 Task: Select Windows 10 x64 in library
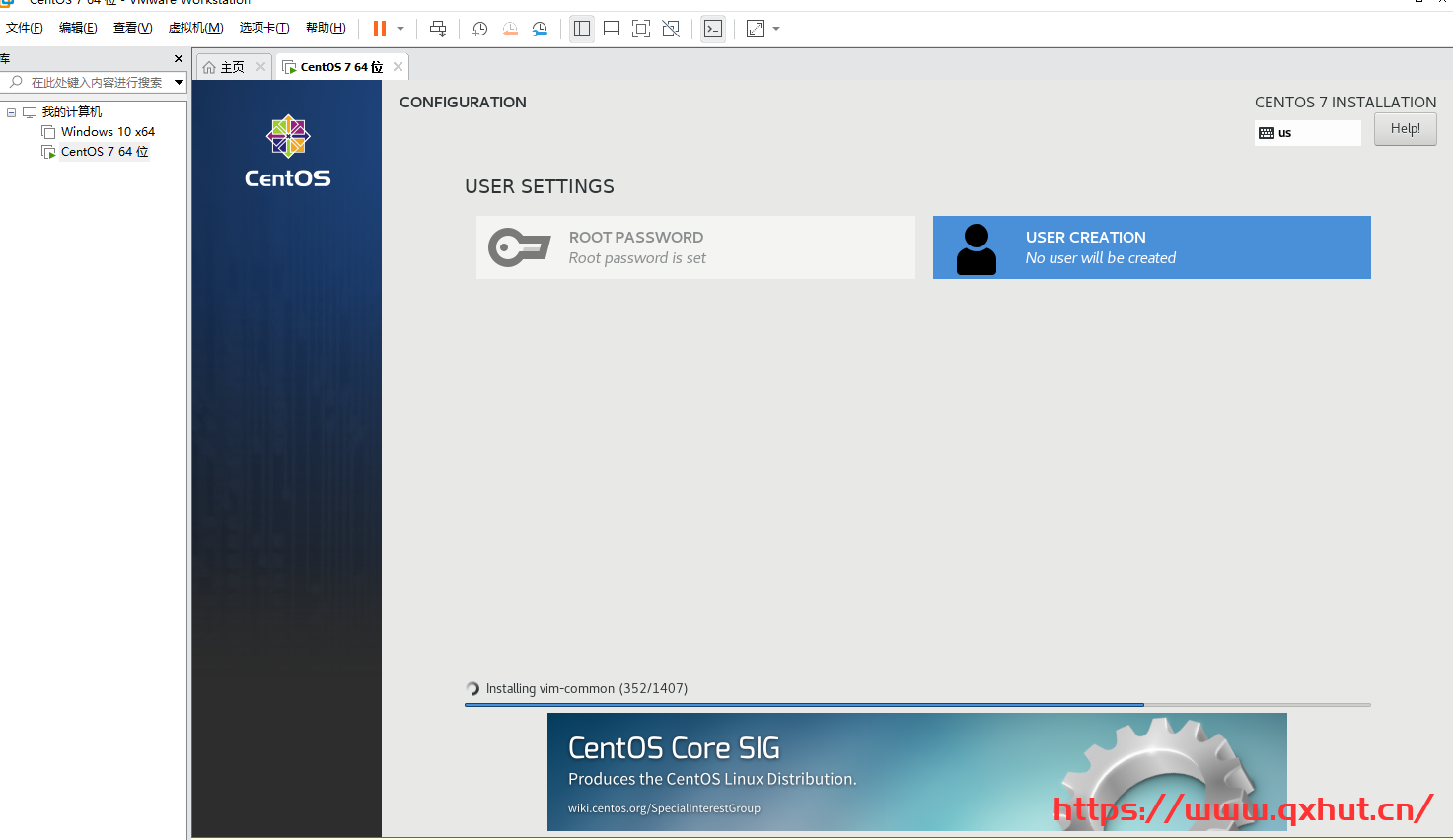[108, 132]
